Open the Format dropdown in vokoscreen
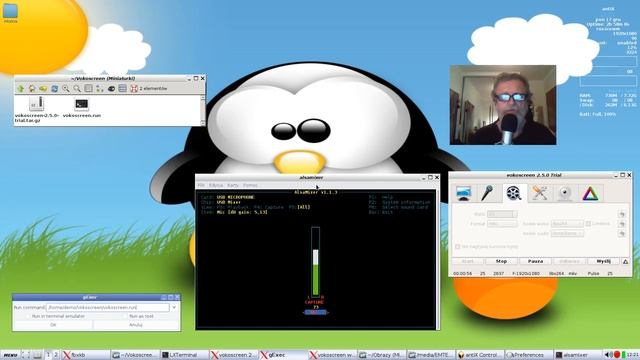The image size is (640, 360). click(x=502, y=224)
